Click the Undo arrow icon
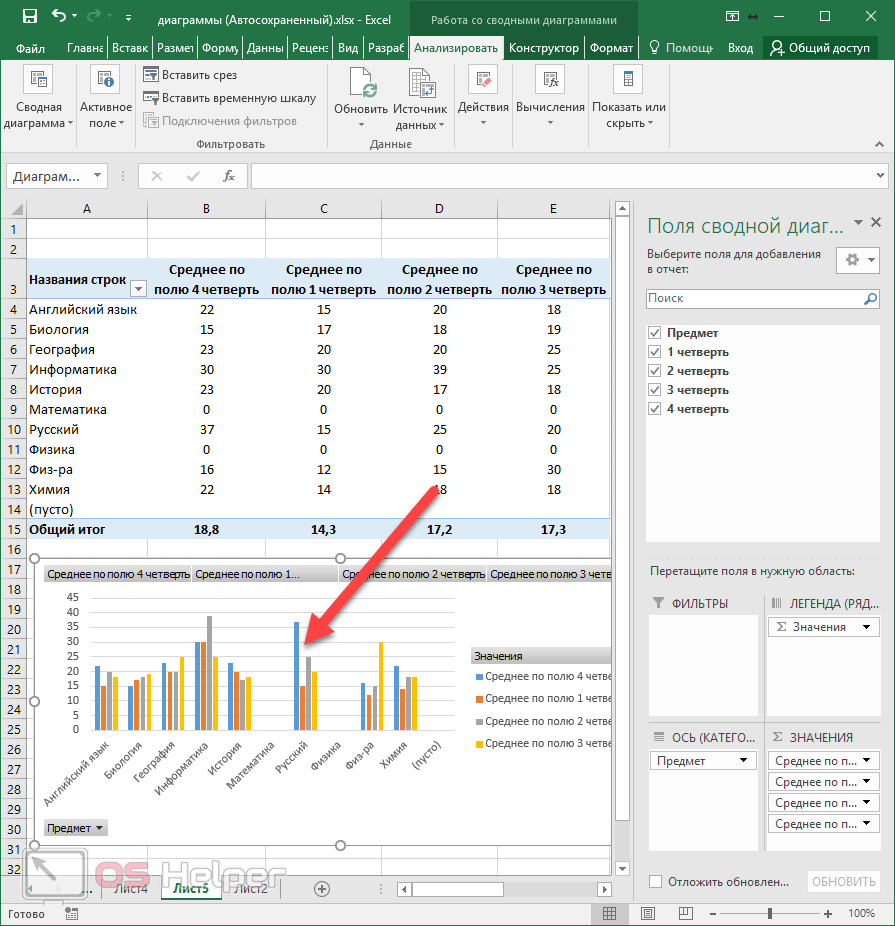Screen dimensions: 895x926 [x=58, y=17]
